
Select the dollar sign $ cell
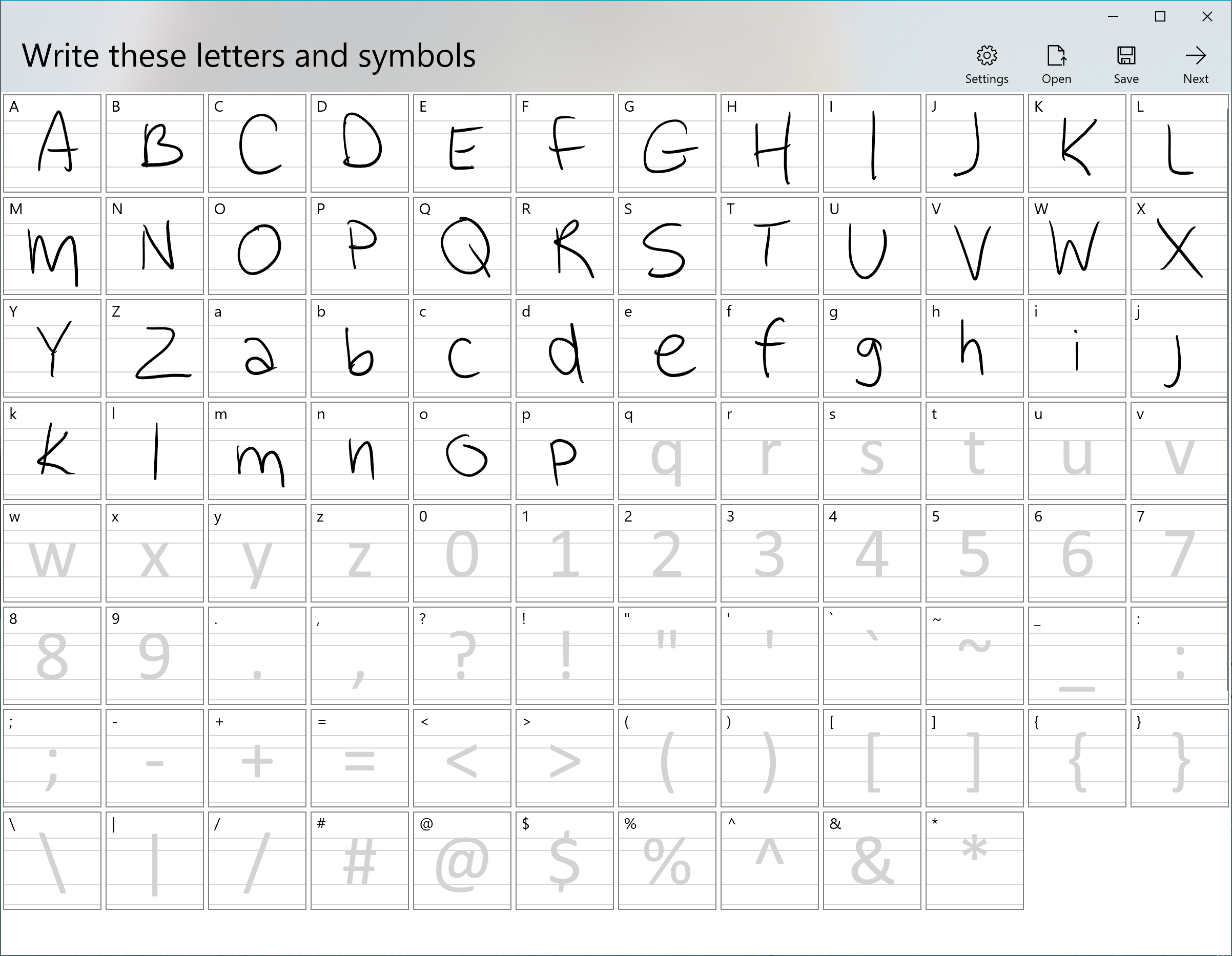[x=564, y=861]
